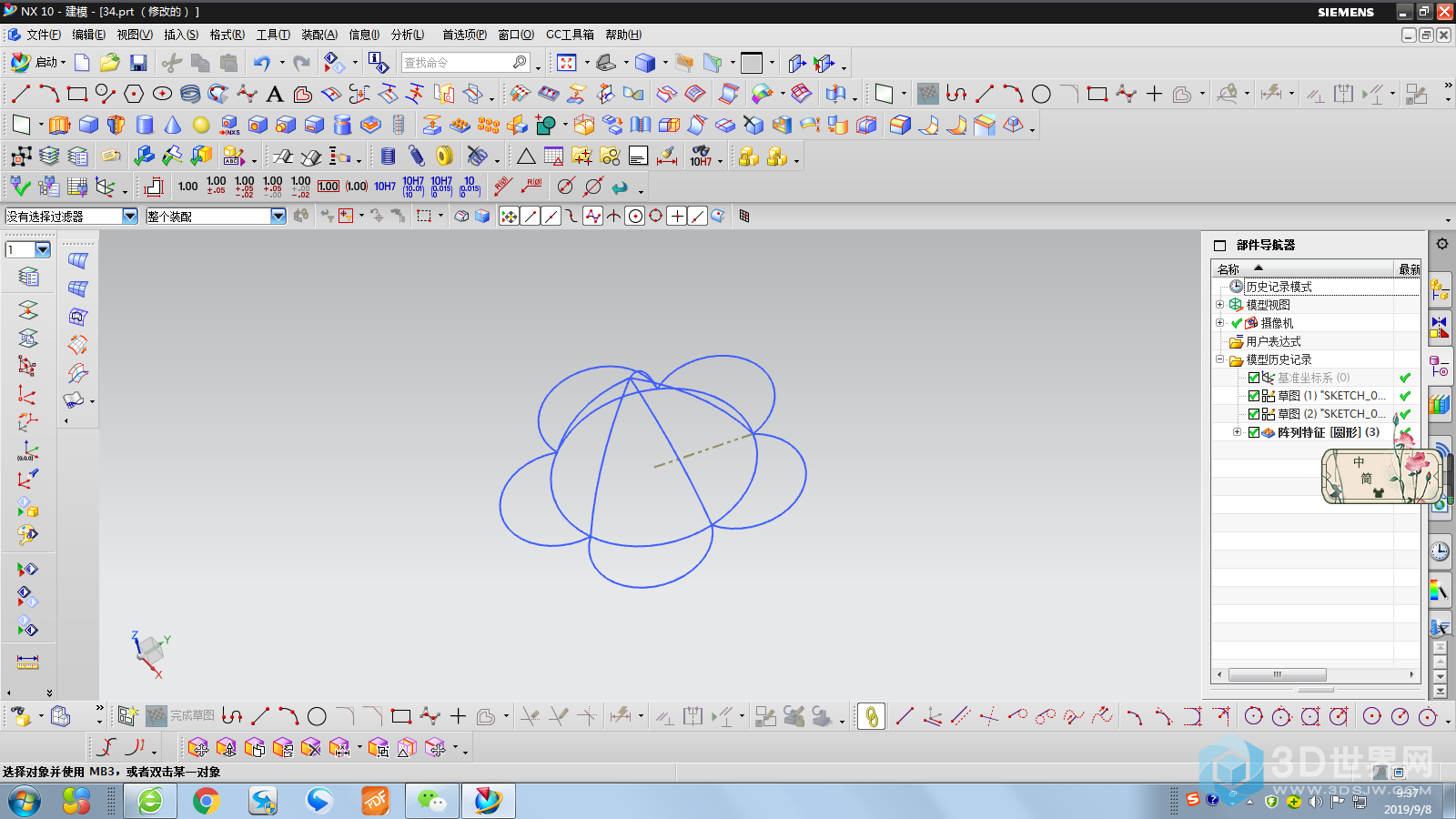
Task: Open the 整个装配 scope dropdown
Action: [x=278, y=216]
